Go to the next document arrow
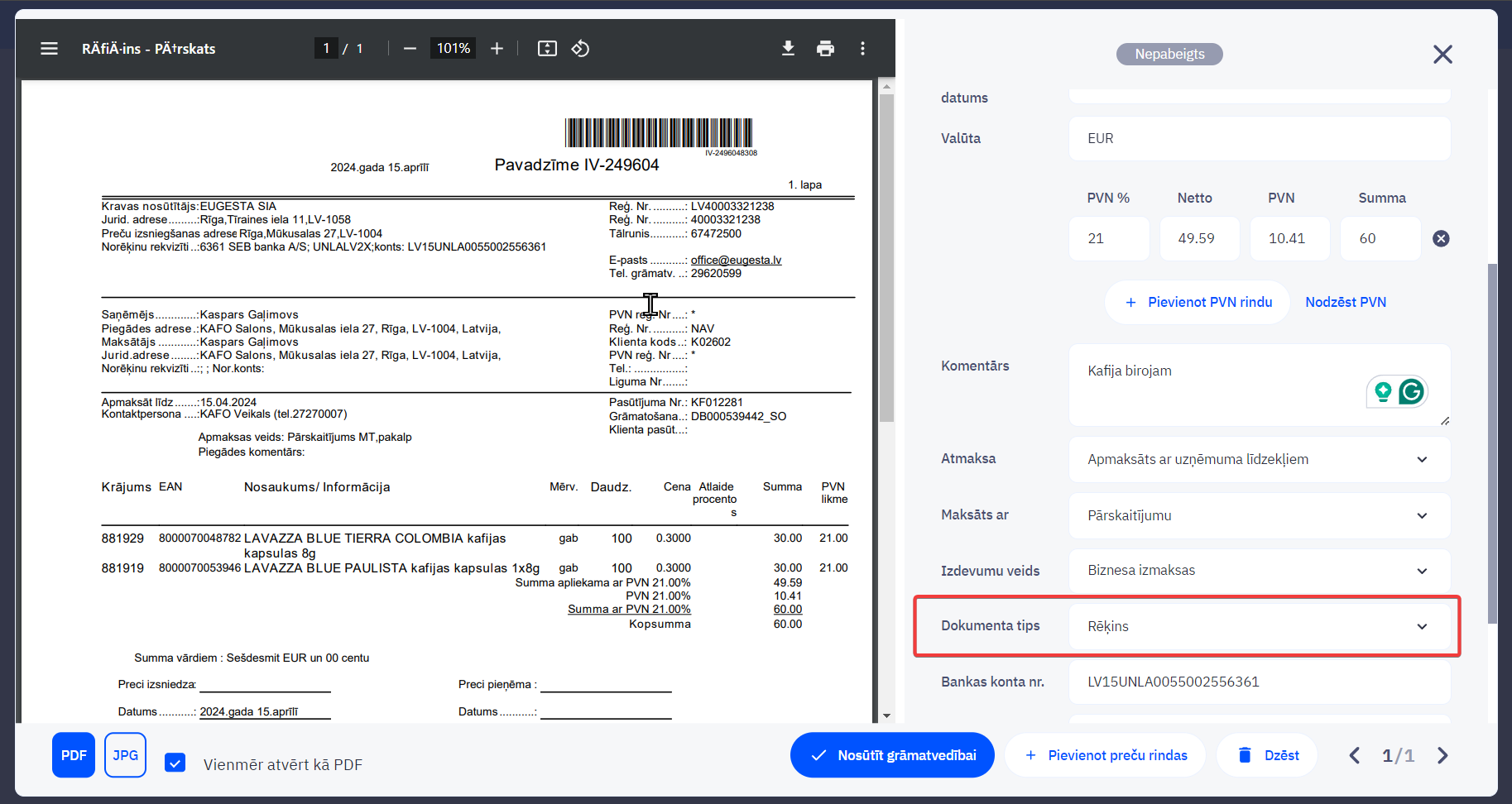 1442,755
